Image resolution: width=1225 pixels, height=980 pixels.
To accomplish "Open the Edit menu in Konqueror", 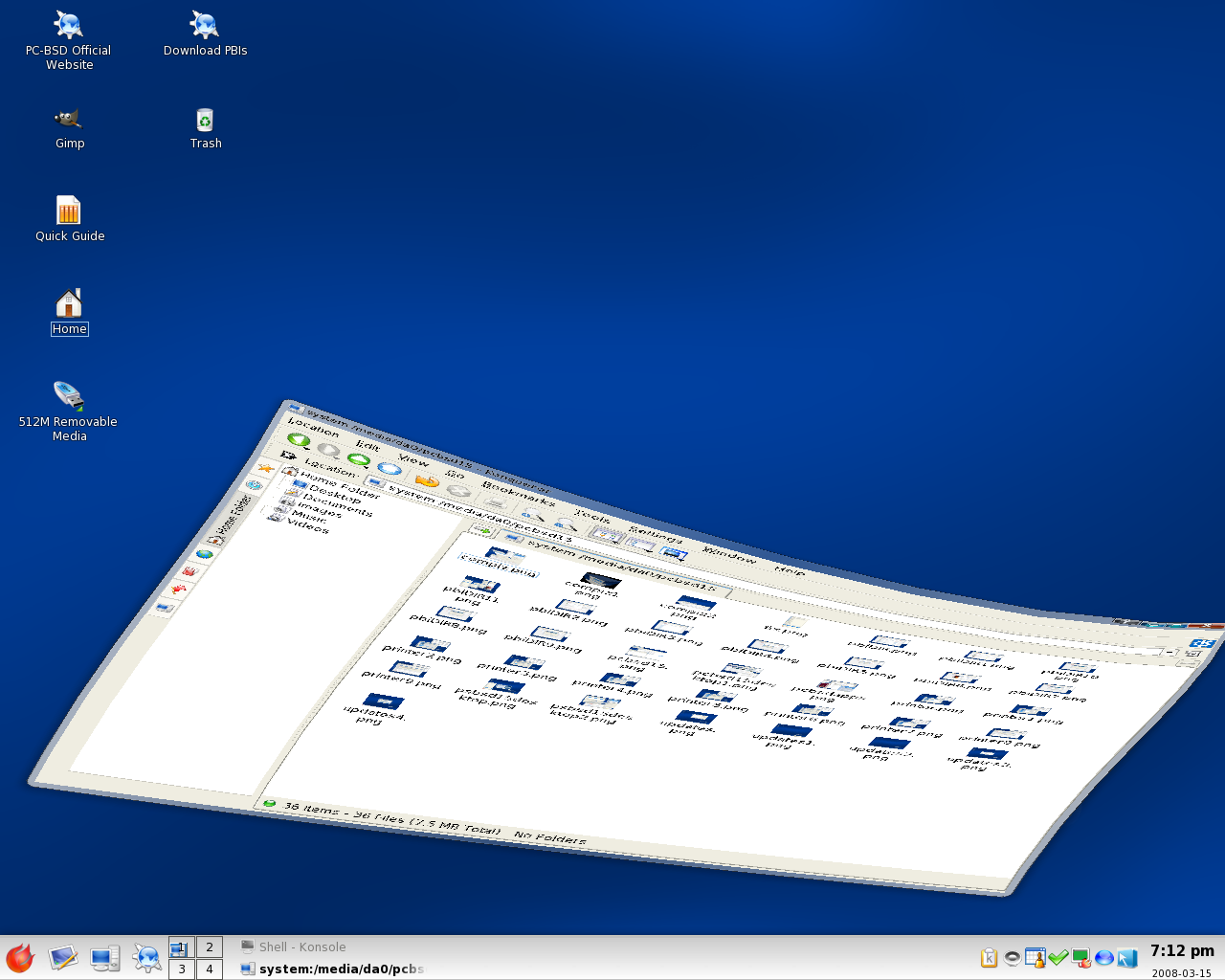I will [367, 446].
